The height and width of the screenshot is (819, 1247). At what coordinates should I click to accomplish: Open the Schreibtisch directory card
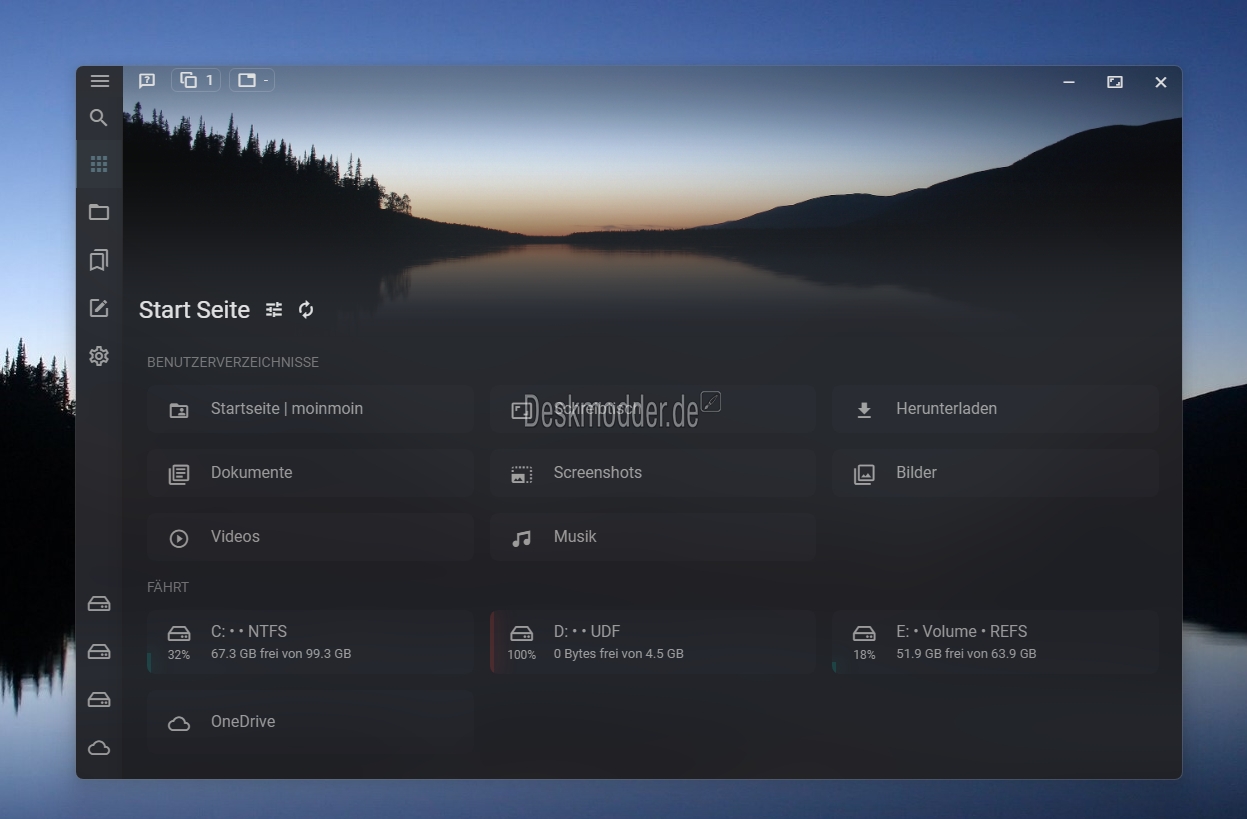pyautogui.click(x=653, y=409)
